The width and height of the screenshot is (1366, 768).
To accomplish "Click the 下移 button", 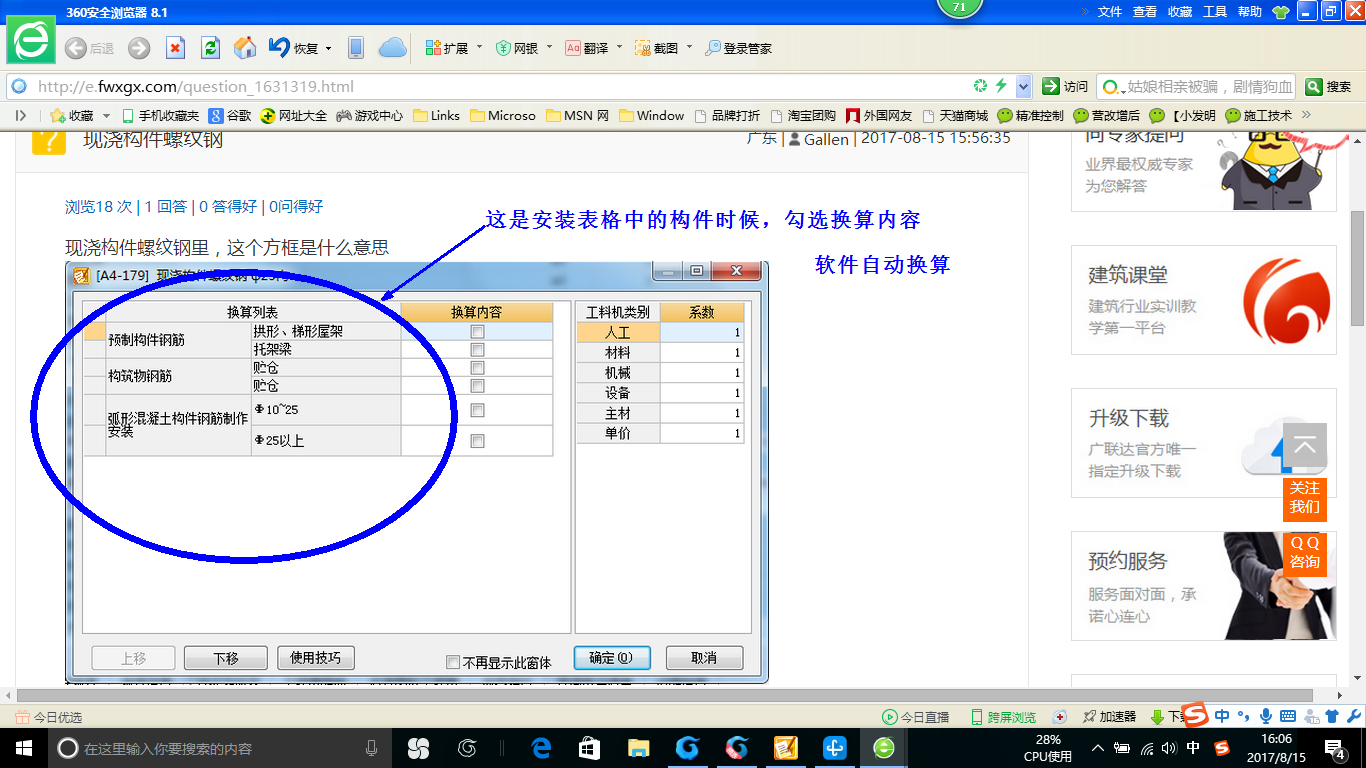I will point(226,658).
